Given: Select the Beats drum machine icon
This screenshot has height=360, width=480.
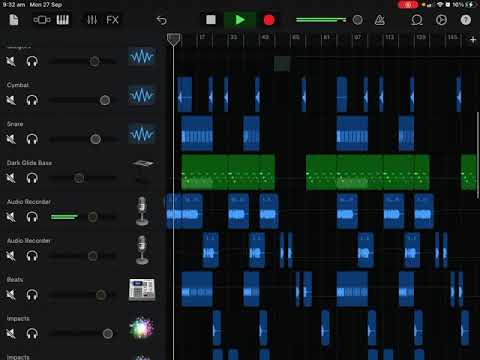Looking at the screenshot, I should pos(142,290).
